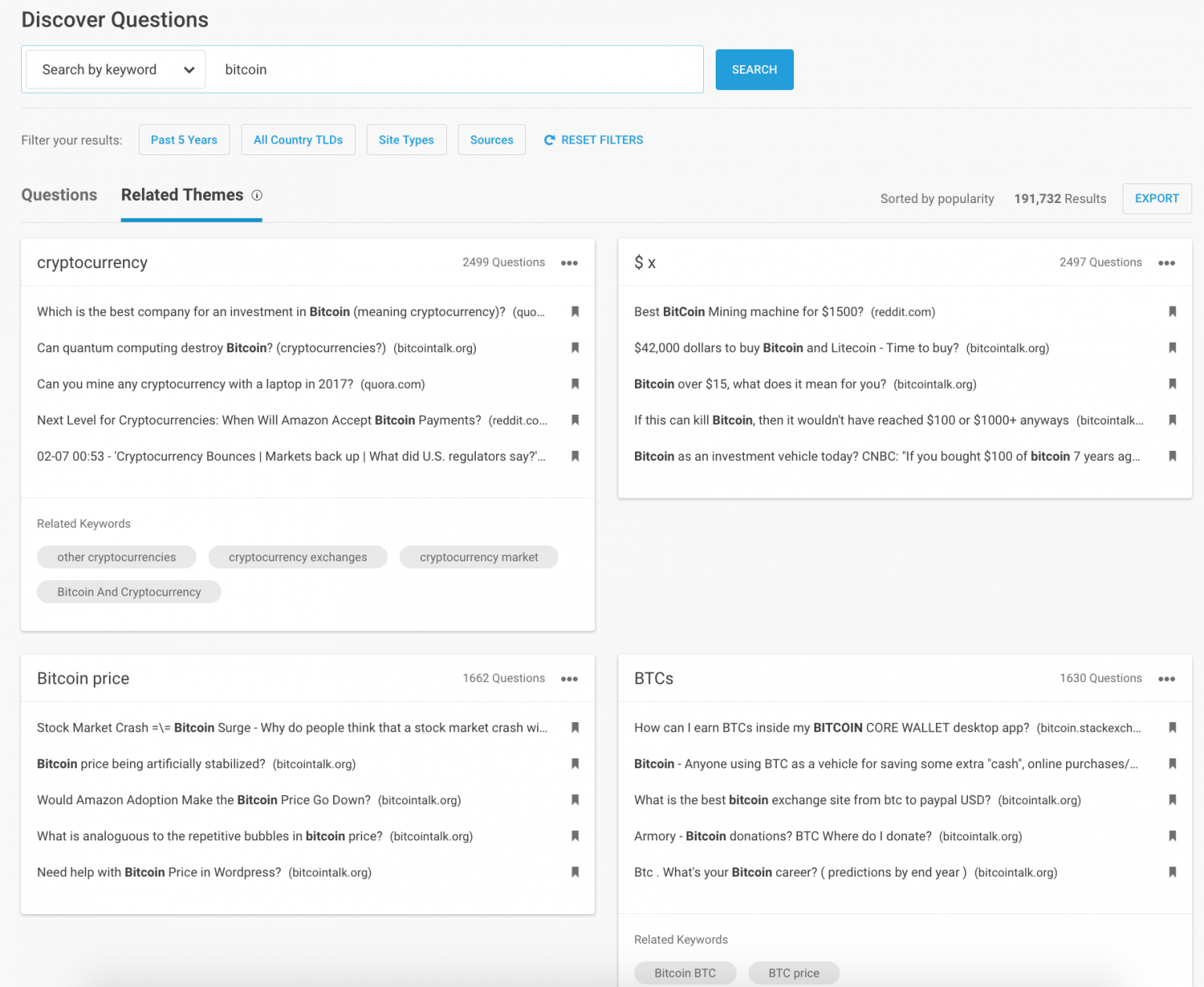
Task: Click the keyword input field containing bitcoin
Action: (455, 70)
